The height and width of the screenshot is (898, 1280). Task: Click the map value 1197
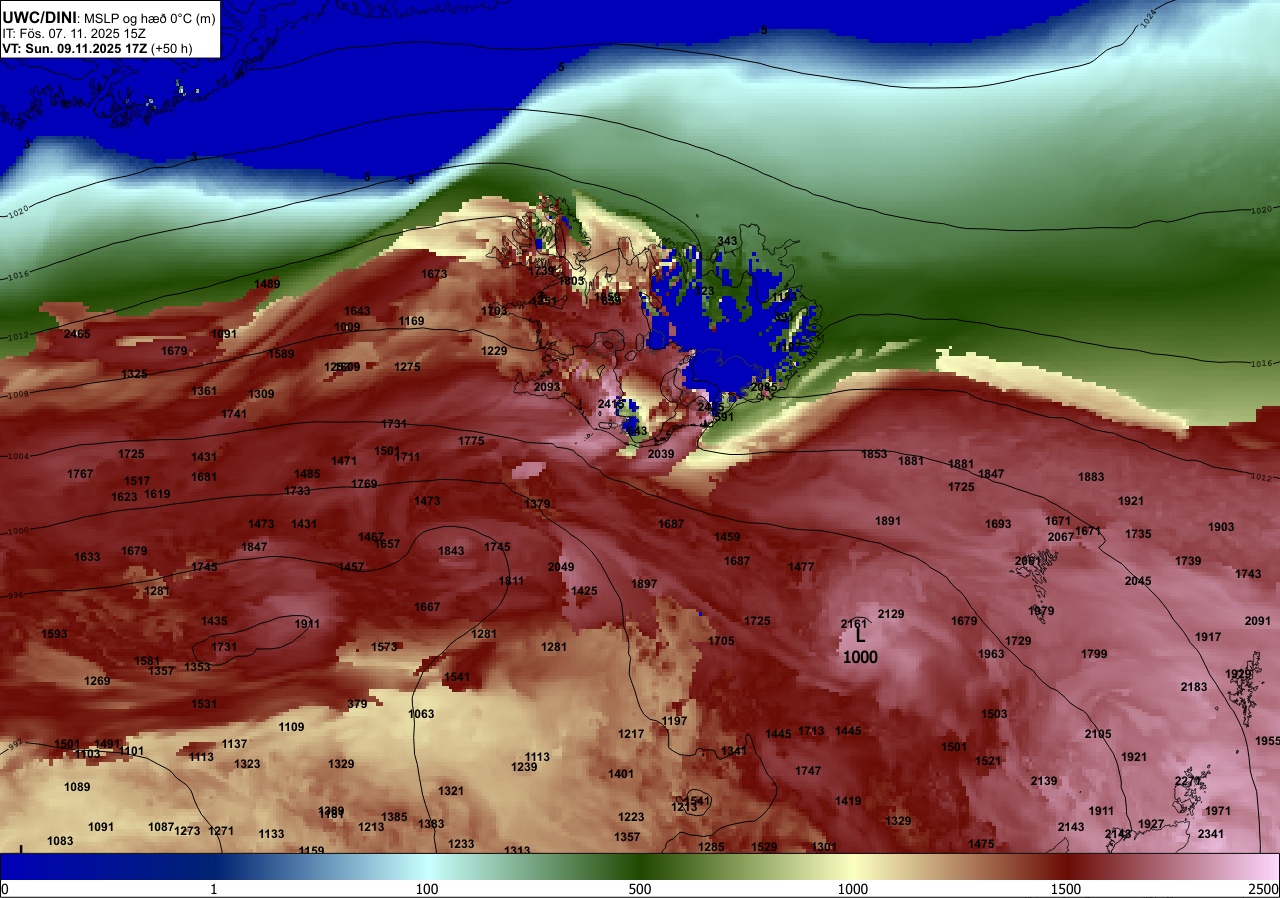pos(675,721)
